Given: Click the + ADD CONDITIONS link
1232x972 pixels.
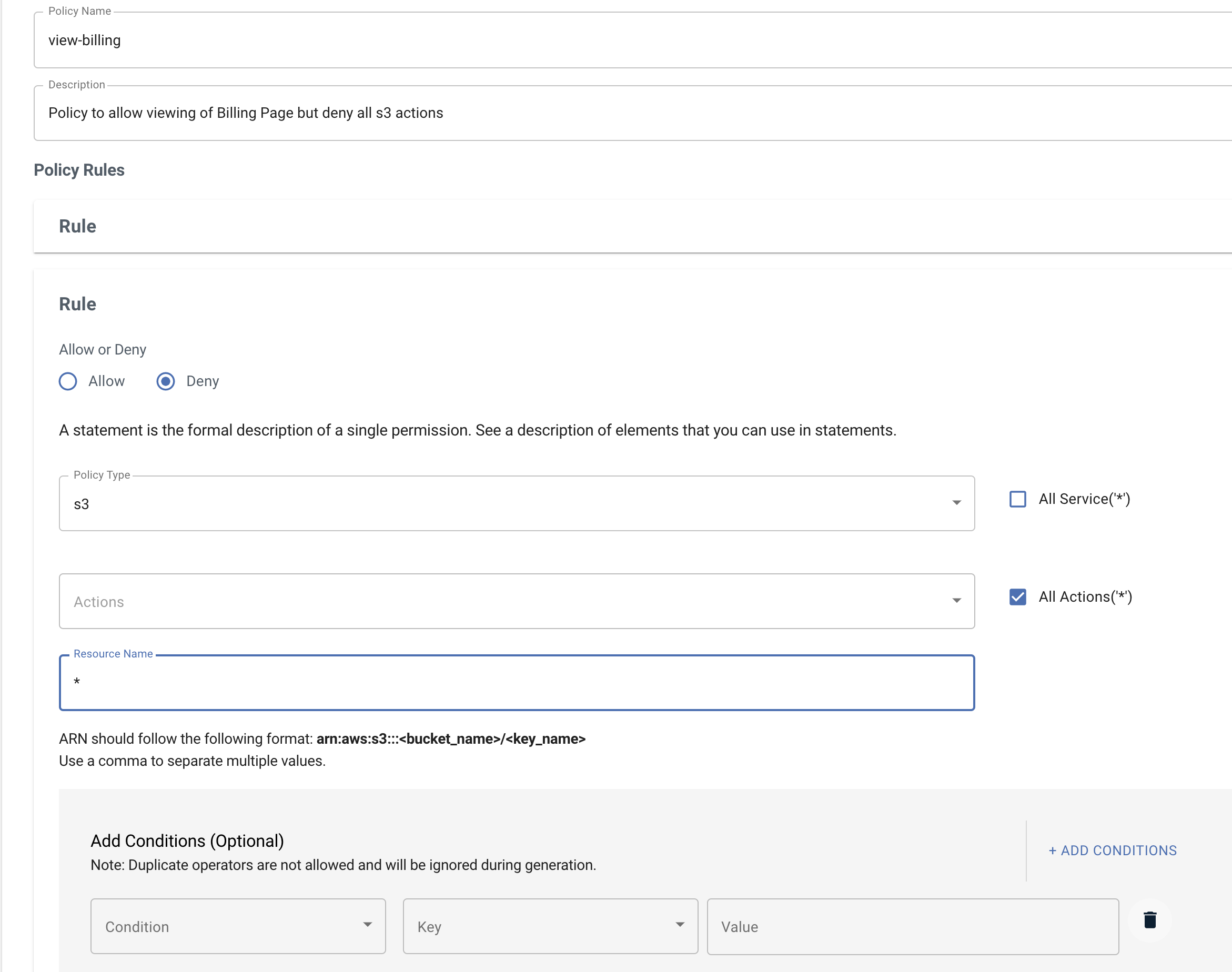Looking at the screenshot, I should pos(1112,851).
